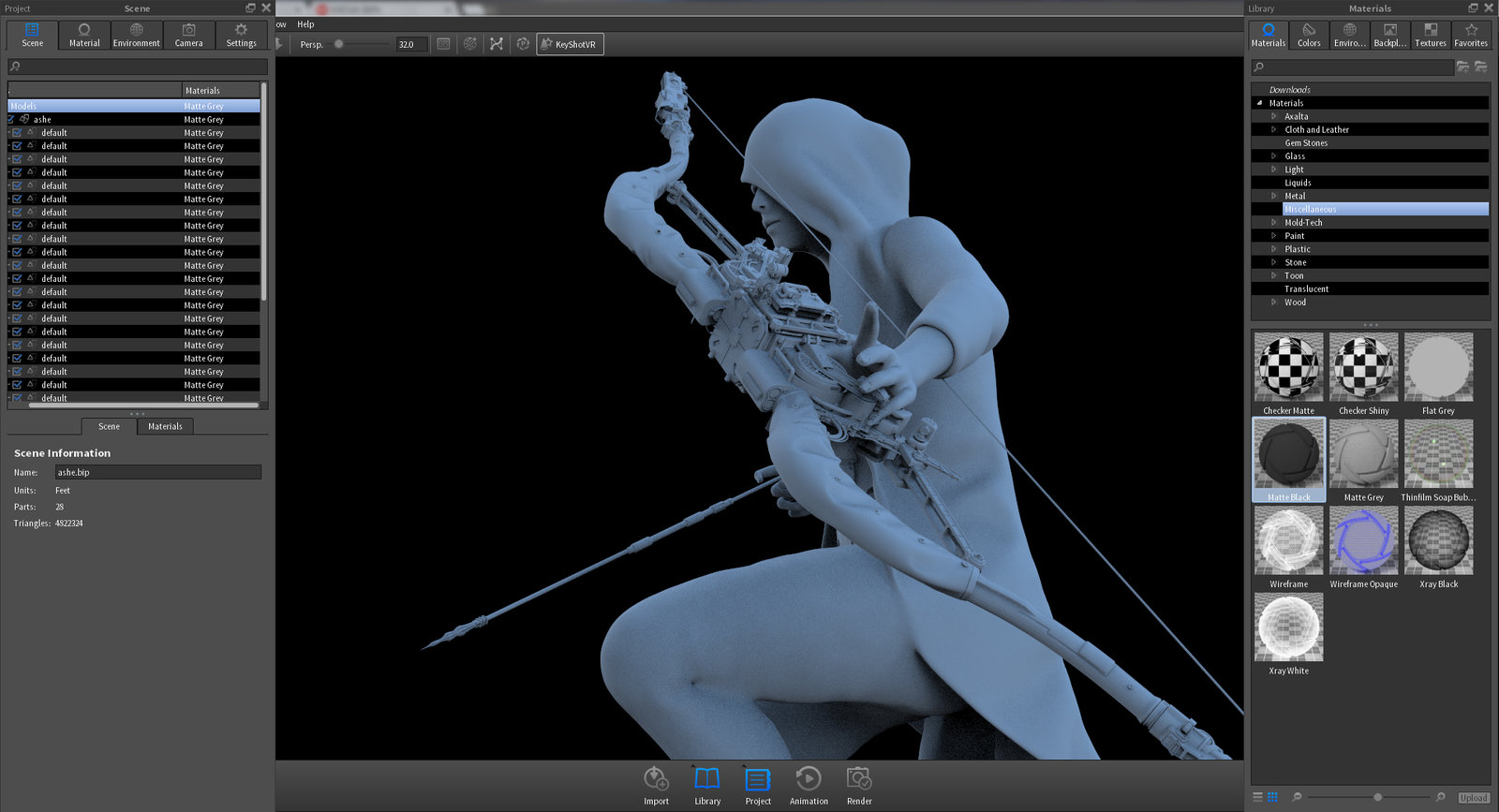Select the Models row in the scene tree
The height and width of the screenshot is (812, 1499).
click(x=134, y=106)
